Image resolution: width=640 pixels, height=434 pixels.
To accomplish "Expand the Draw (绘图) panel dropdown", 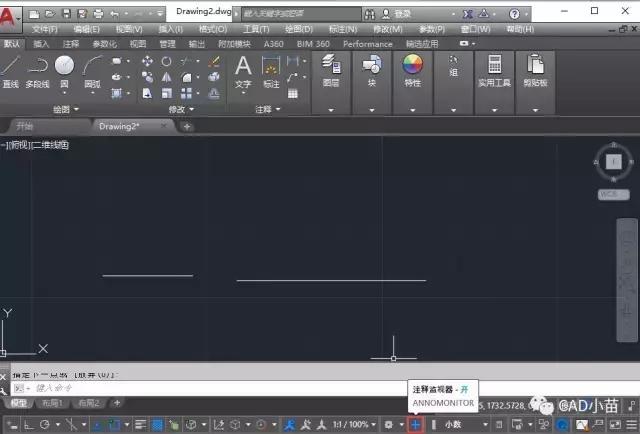I will 65,109.
